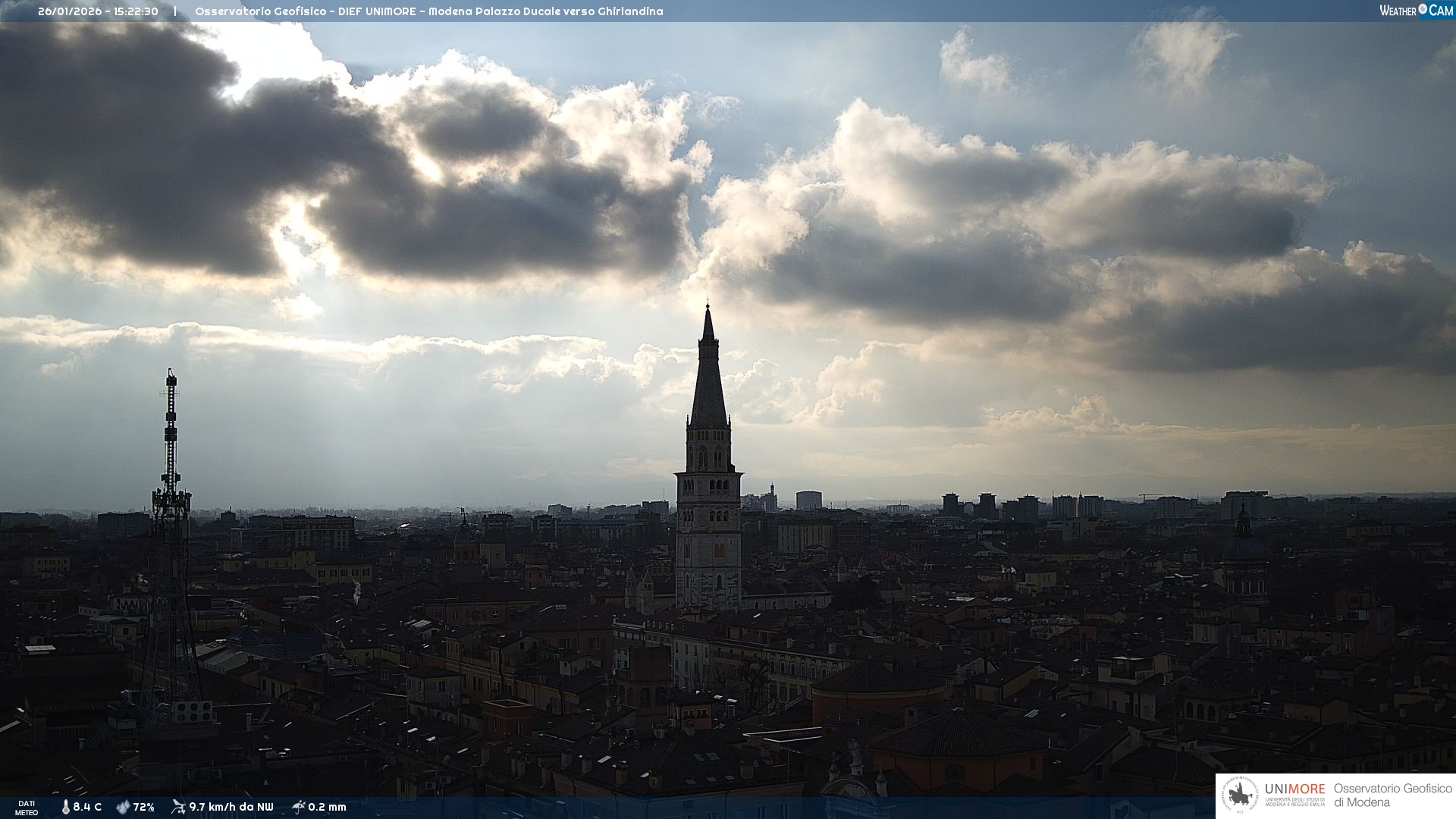Click the WeatherCAM logo

coord(1416,11)
